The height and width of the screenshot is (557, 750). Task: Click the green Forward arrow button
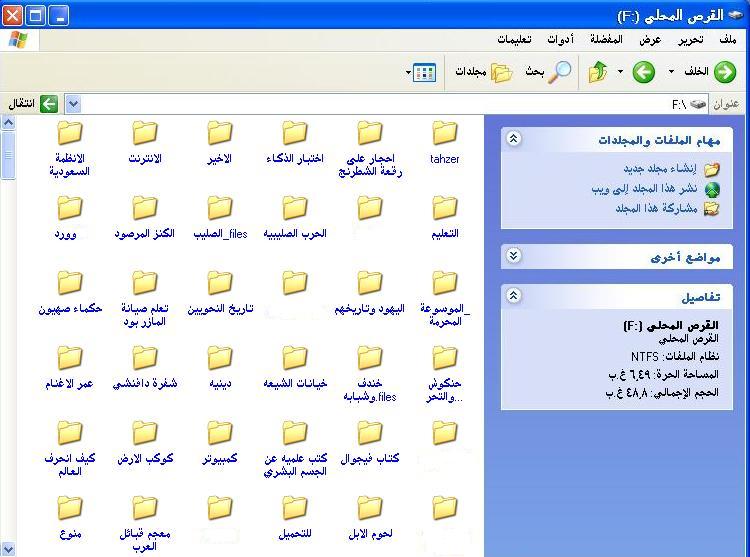(644, 72)
